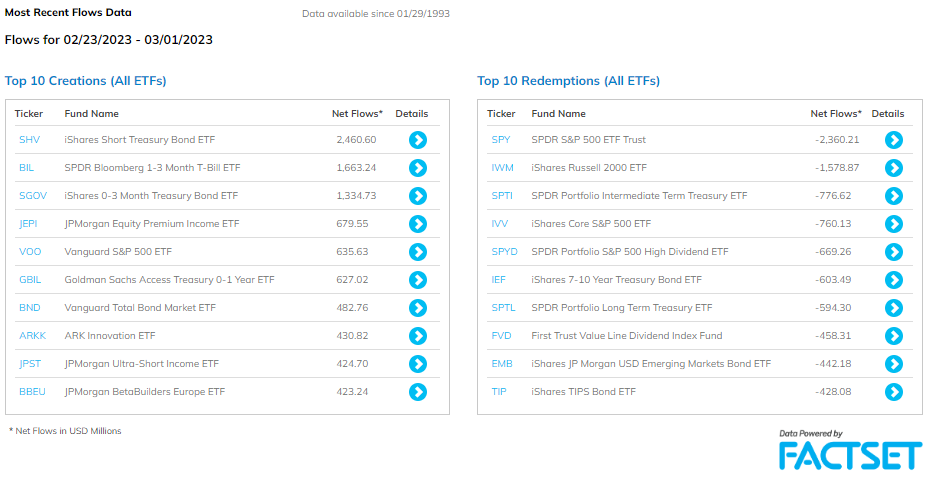The height and width of the screenshot is (477, 927).
Task: Open the JPST ticker link
Action: coord(30,364)
